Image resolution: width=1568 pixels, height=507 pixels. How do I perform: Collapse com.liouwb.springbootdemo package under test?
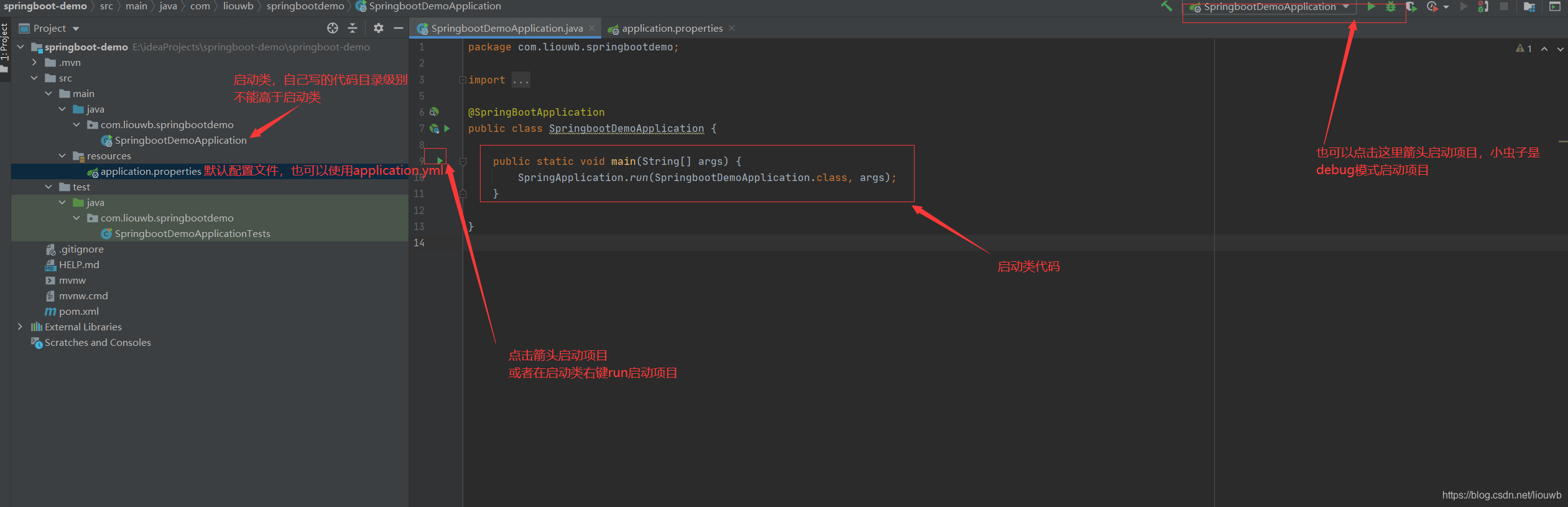[76, 218]
